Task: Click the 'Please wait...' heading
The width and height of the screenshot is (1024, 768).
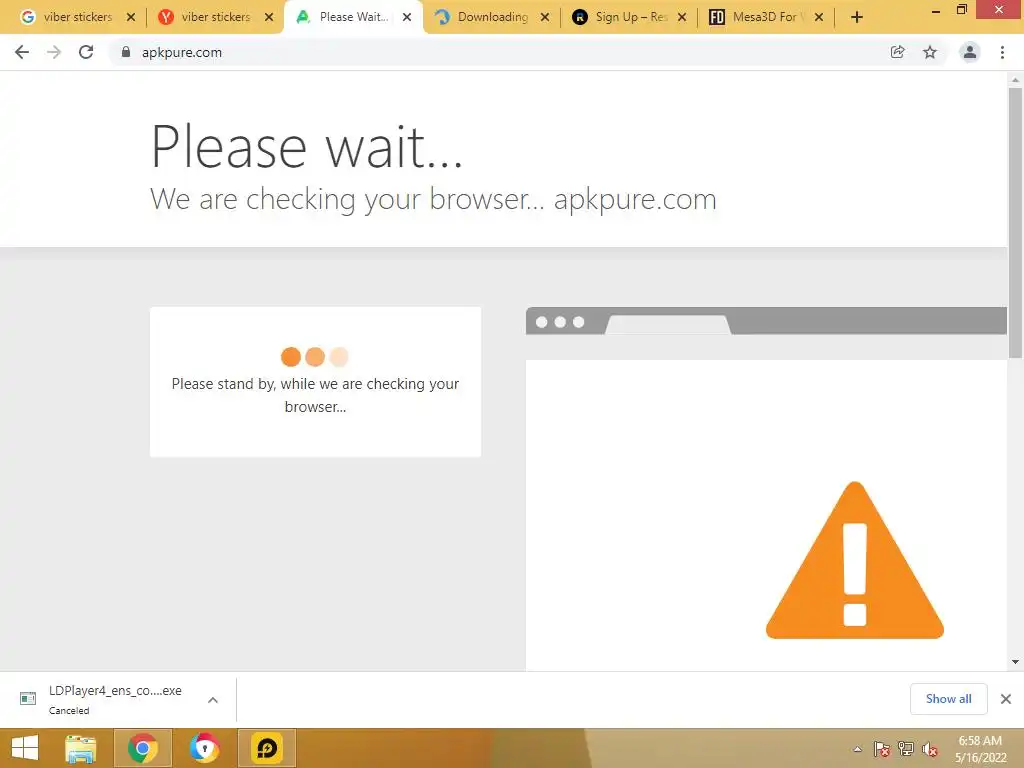Action: [x=307, y=146]
